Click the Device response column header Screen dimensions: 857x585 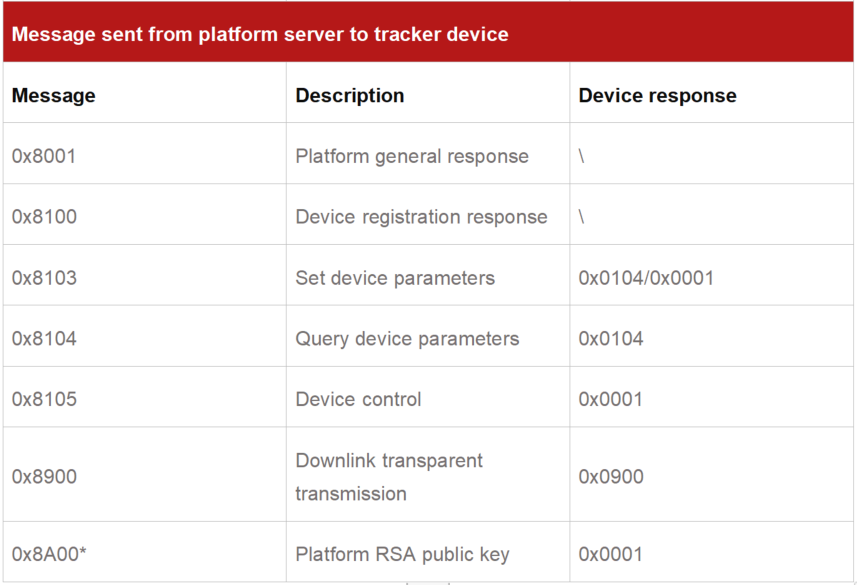point(657,96)
